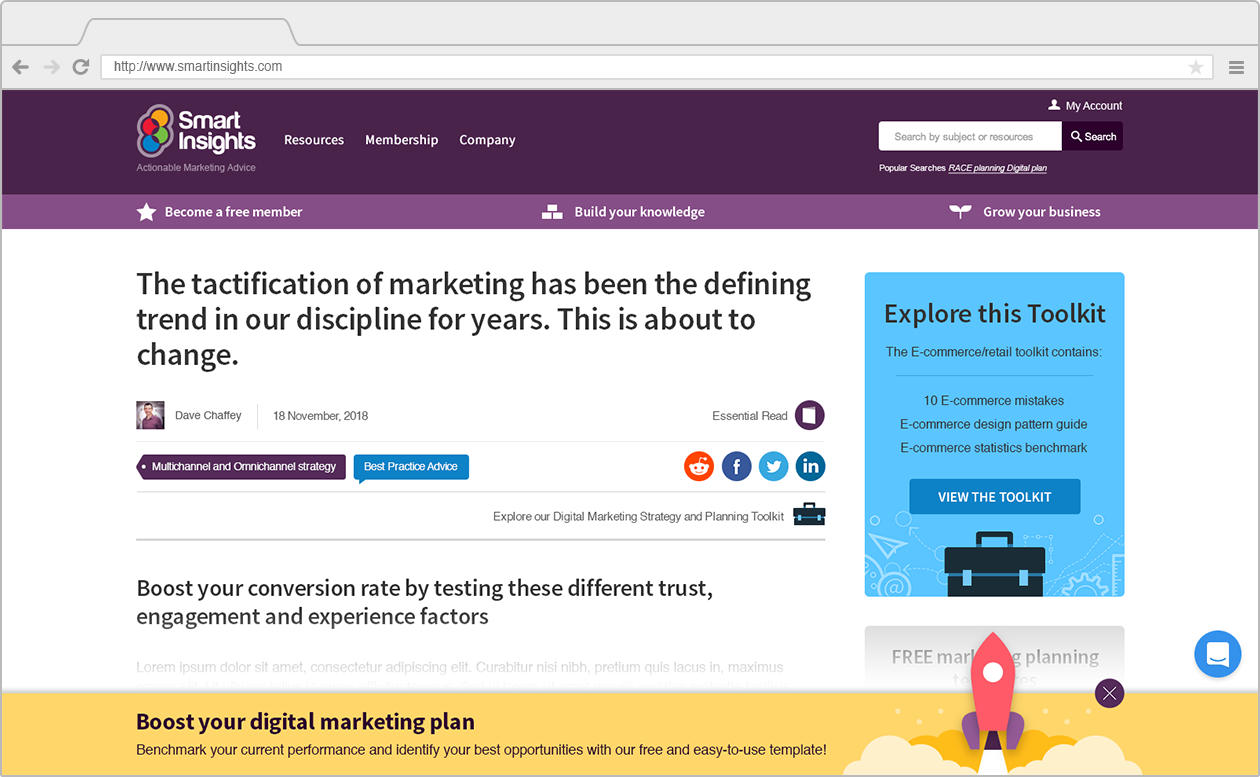Image resolution: width=1260 pixels, height=777 pixels.
Task: Reload the page with browser refresh
Action: tap(81, 67)
